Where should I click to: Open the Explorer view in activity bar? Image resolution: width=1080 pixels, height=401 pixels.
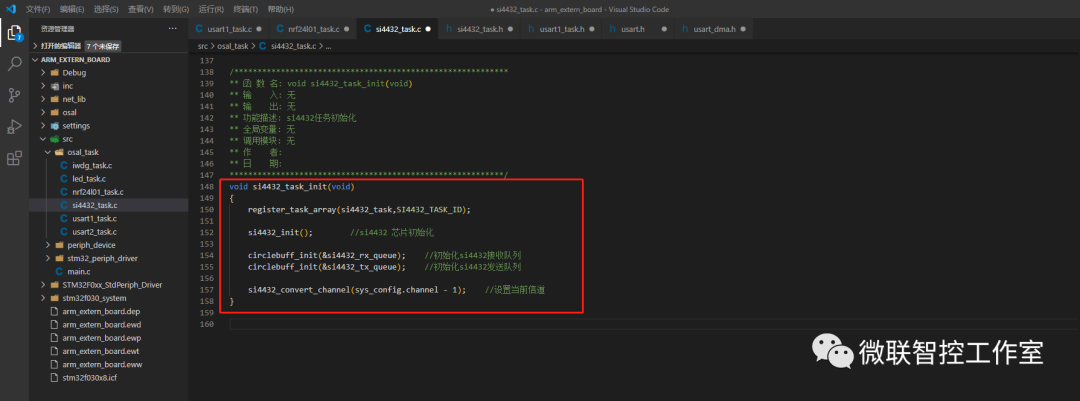(x=14, y=32)
